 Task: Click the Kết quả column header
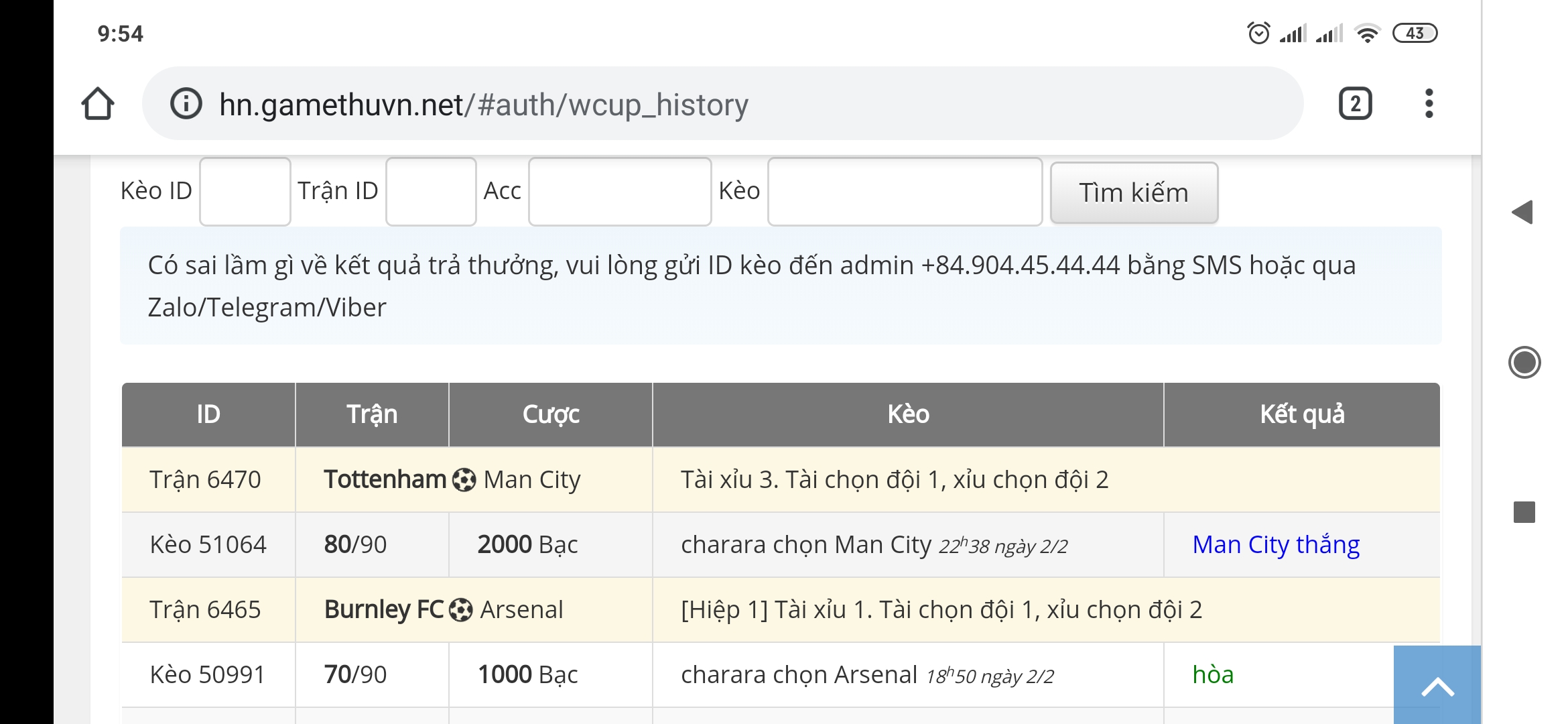pos(1301,414)
